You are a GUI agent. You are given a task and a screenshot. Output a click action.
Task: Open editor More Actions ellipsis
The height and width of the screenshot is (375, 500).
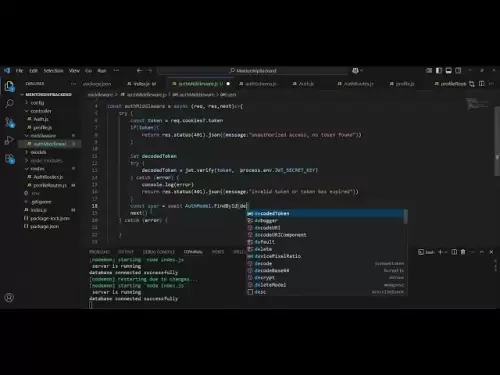[491, 84]
